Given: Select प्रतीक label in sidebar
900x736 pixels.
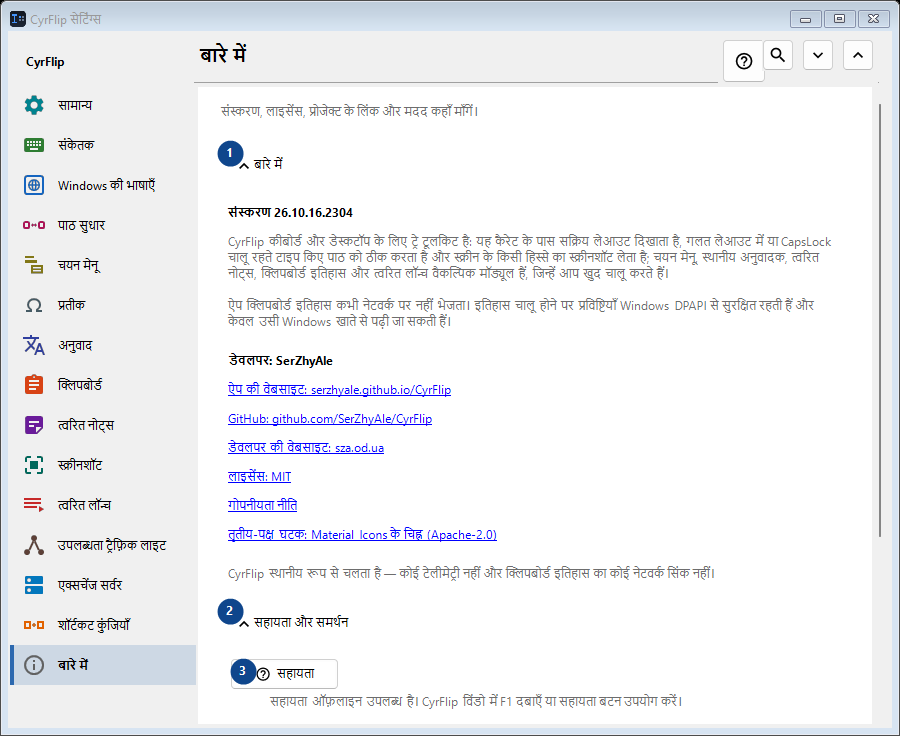Looking at the screenshot, I should tap(71, 305).
